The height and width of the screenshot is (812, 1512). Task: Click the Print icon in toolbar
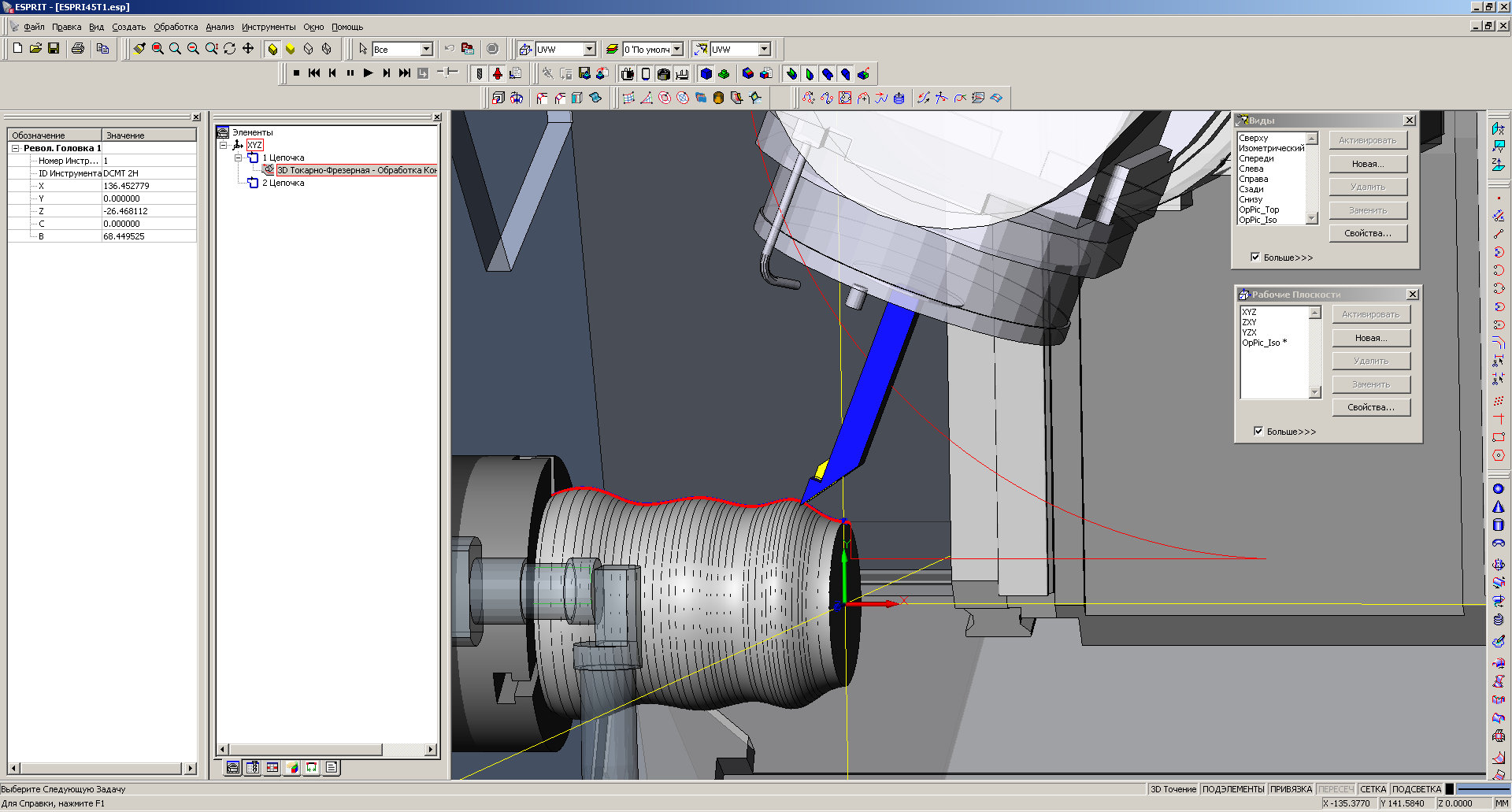coord(77,49)
